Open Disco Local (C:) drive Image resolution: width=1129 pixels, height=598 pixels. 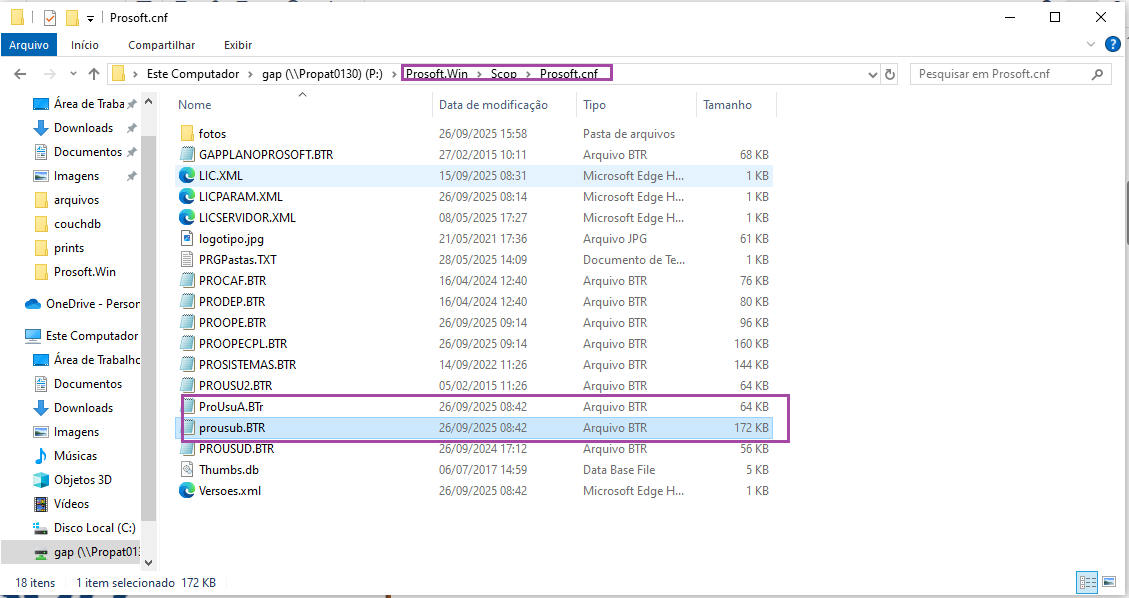(x=84, y=528)
